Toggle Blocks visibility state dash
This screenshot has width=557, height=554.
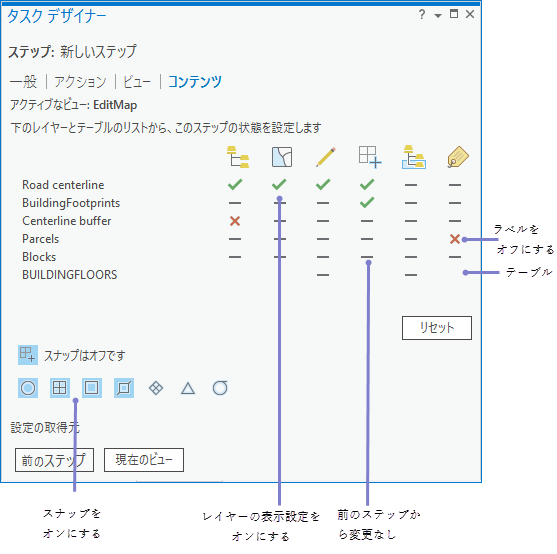click(x=235, y=257)
